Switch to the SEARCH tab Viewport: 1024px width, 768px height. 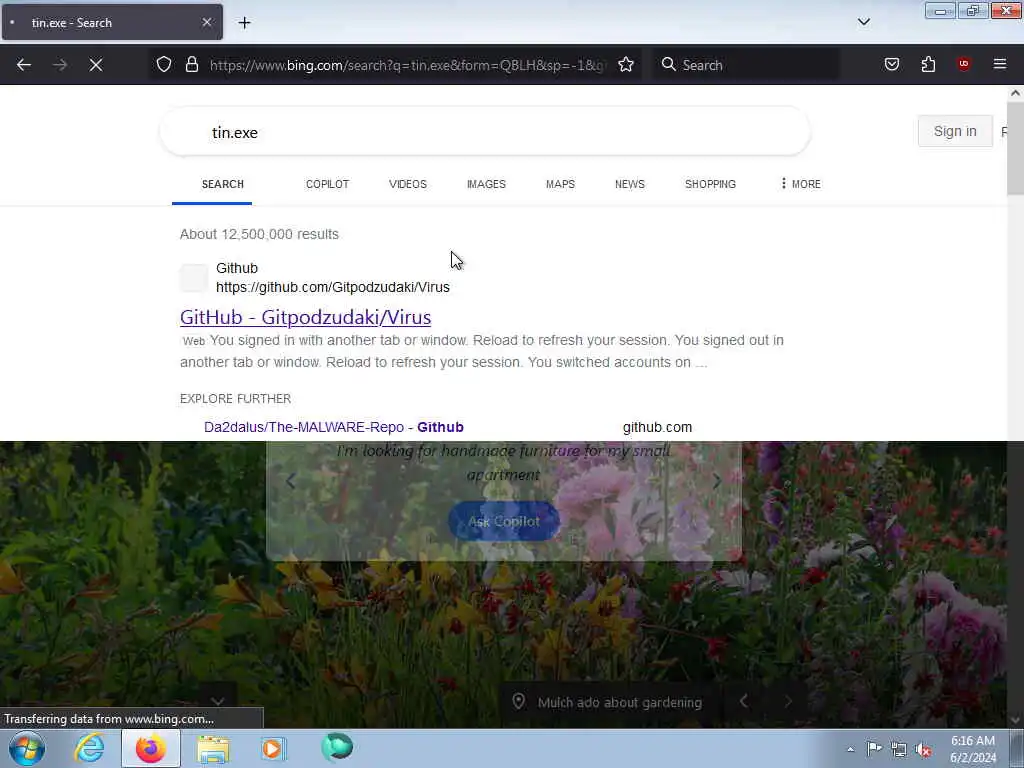222,184
